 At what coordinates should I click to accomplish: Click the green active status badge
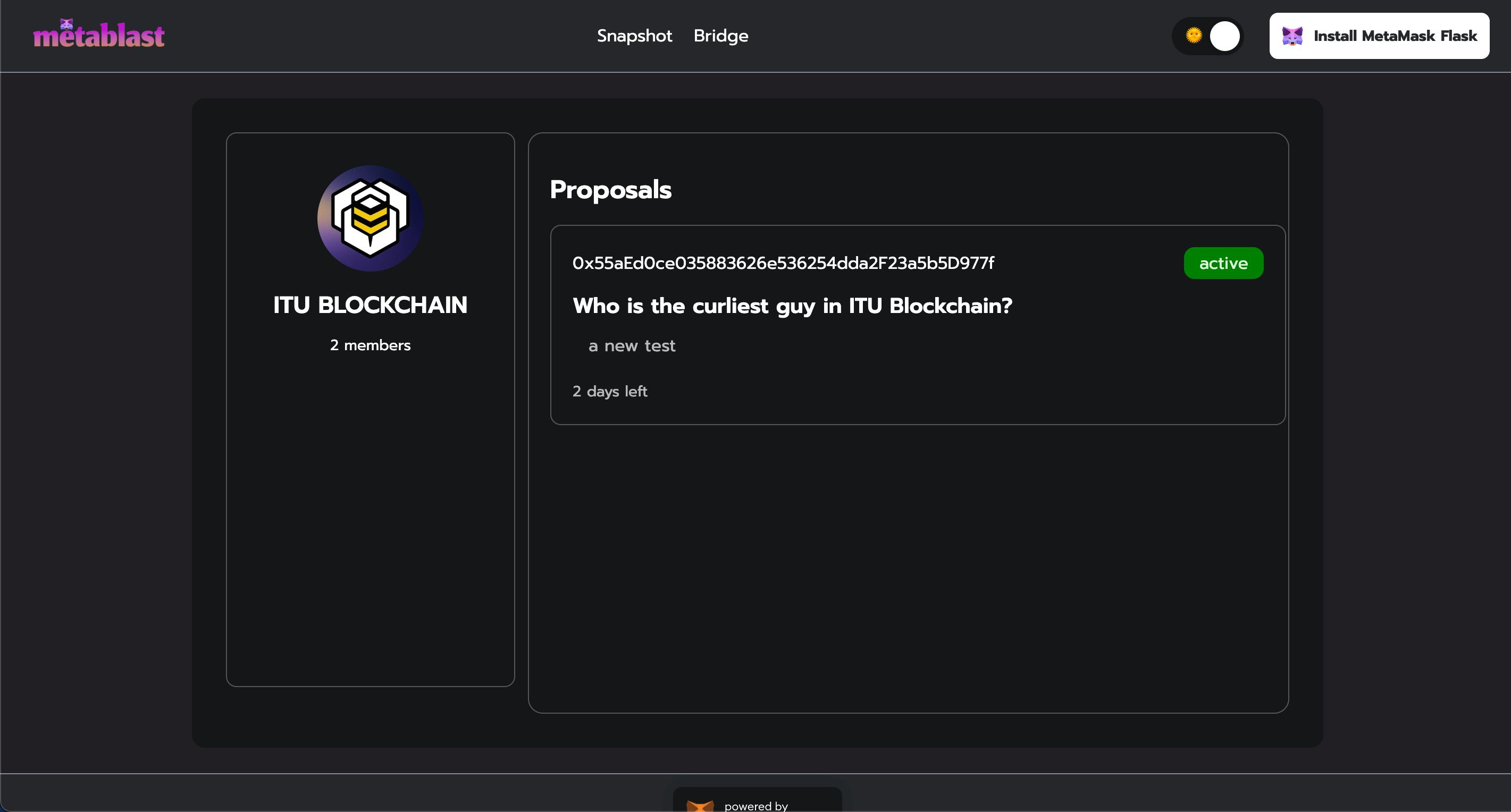click(x=1223, y=263)
